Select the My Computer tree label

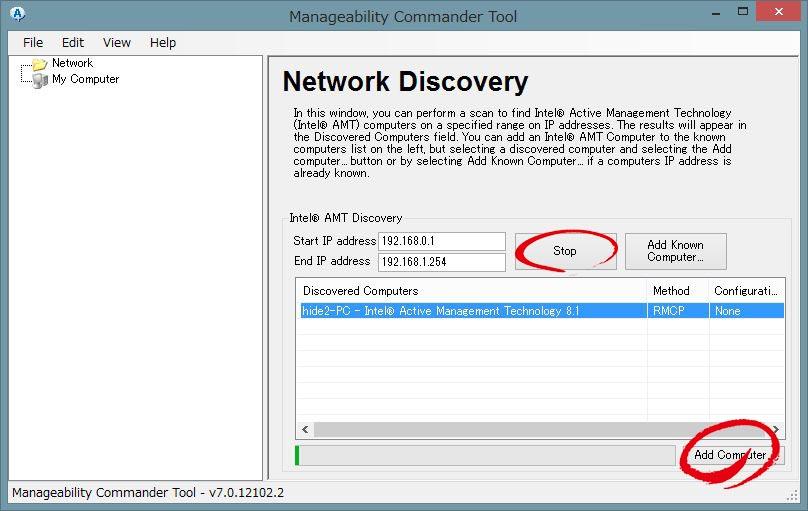point(86,79)
